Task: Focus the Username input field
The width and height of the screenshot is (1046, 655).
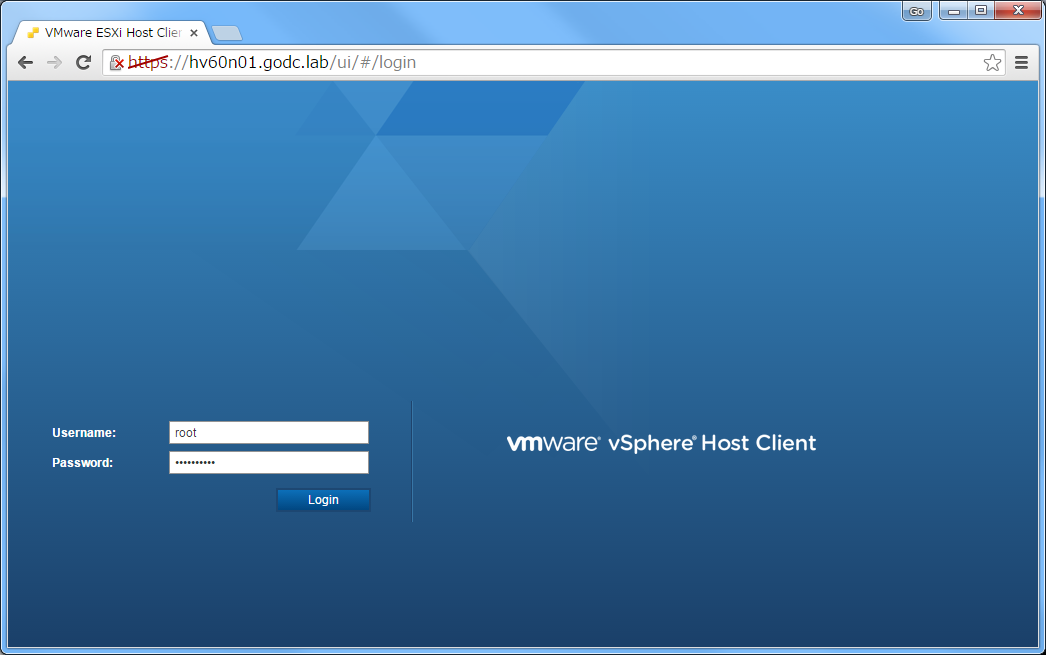Action: [x=269, y=432]
